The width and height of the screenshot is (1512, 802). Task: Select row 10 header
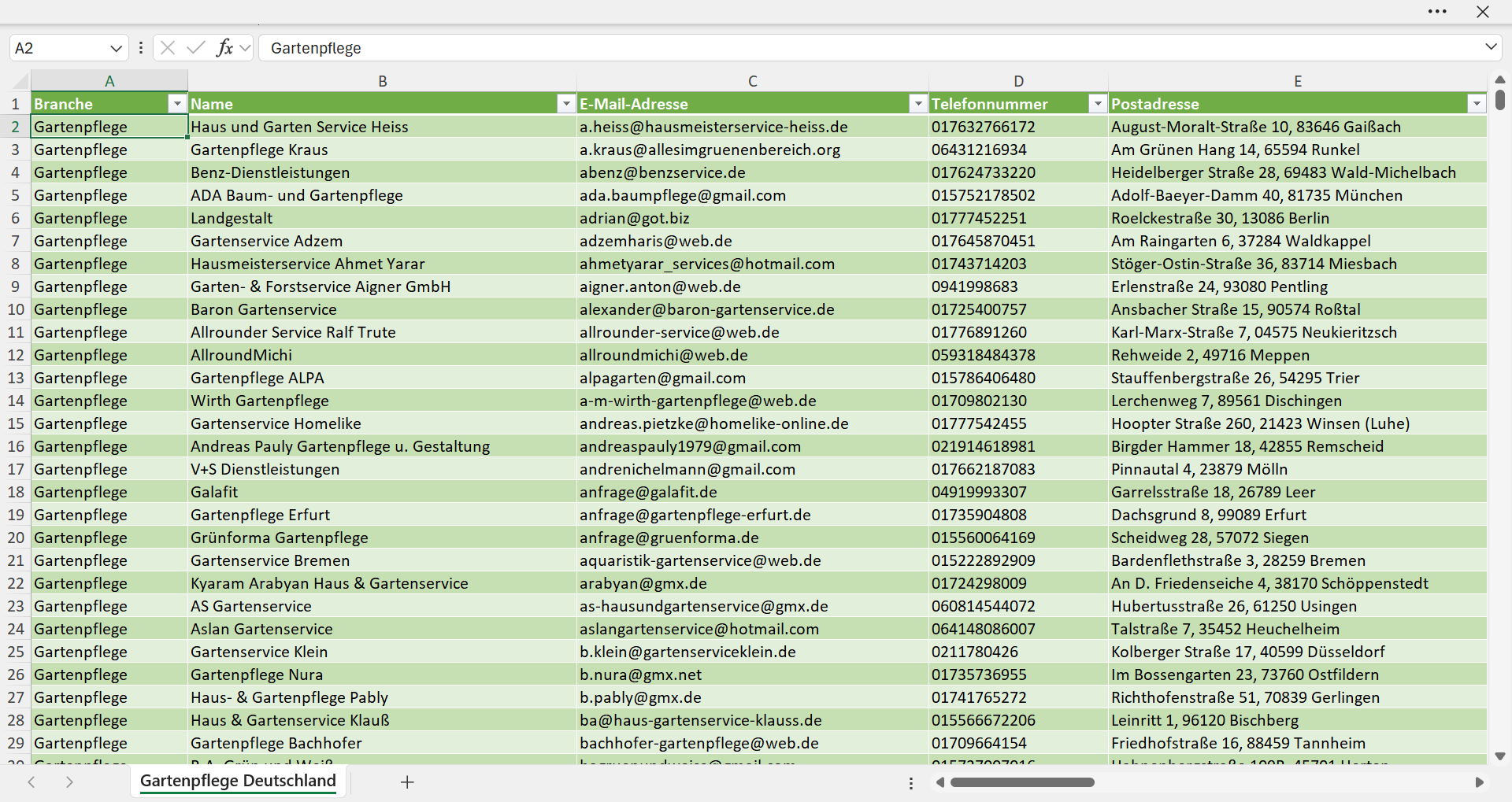(x=15, y=309)
